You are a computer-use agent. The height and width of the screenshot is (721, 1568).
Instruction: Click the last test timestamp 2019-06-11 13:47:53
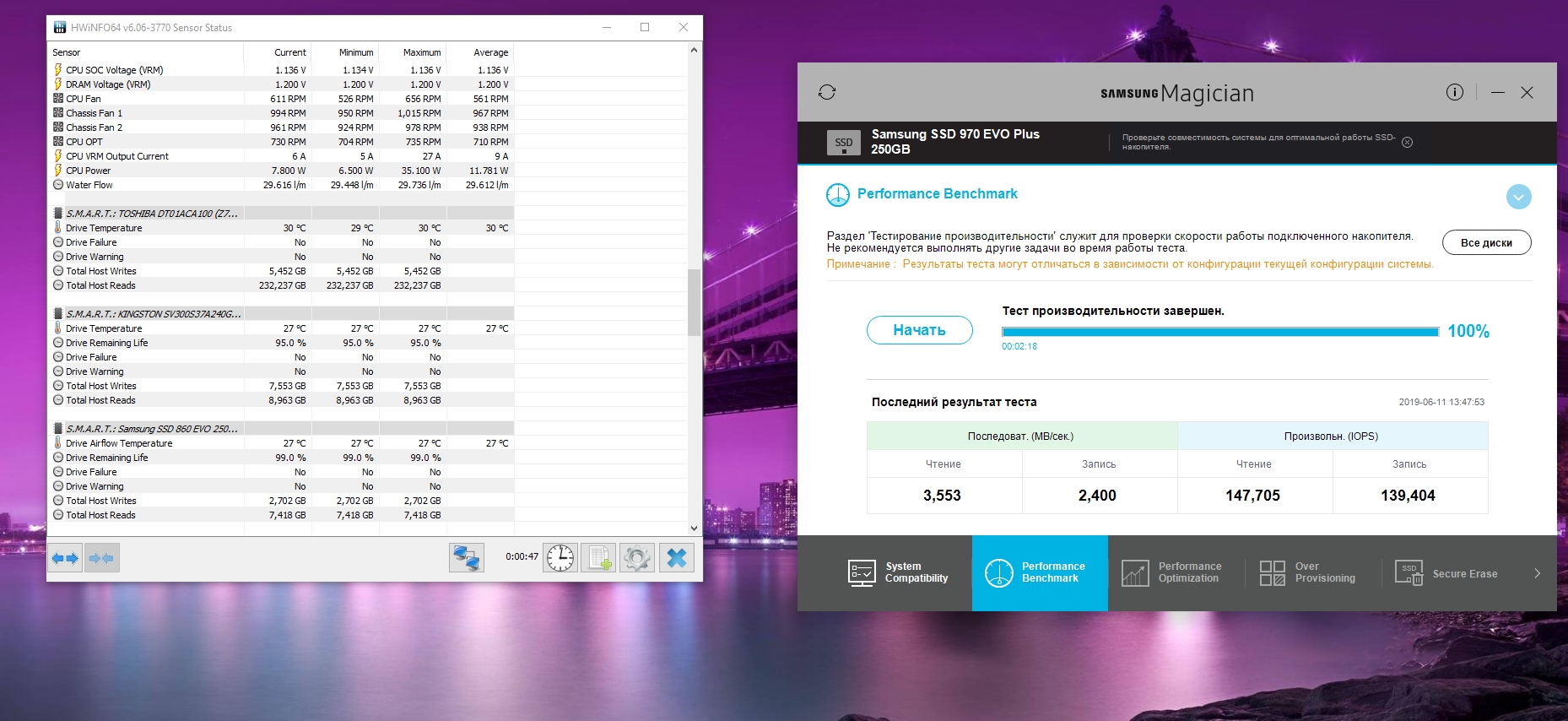pyautogui.click(x=1441, y=402)
